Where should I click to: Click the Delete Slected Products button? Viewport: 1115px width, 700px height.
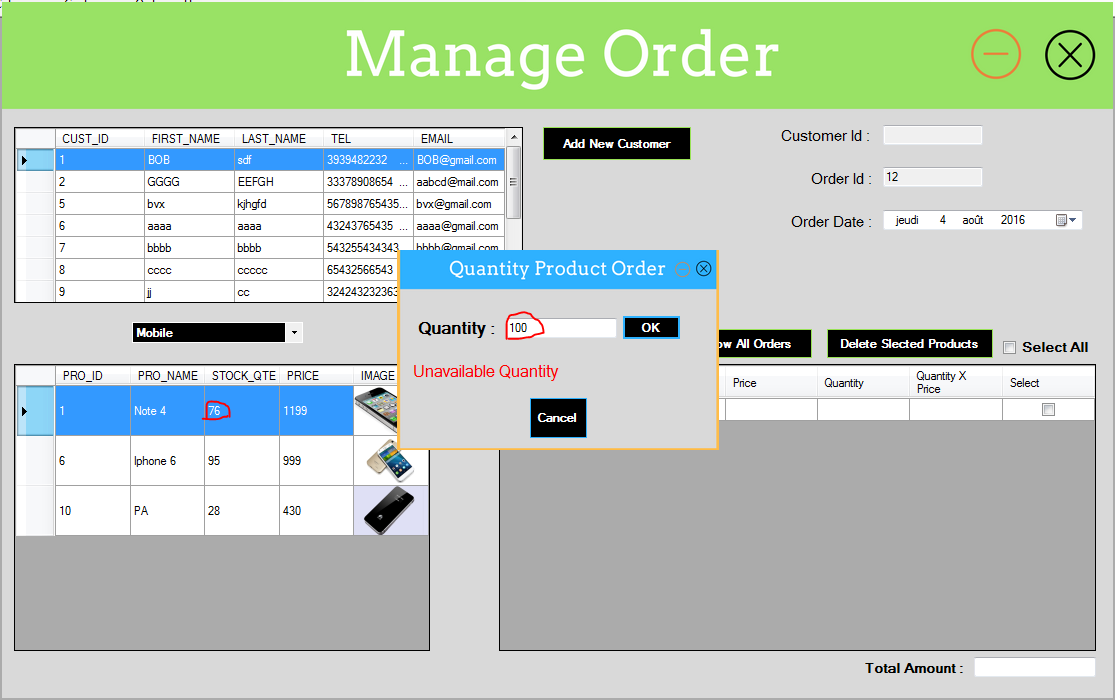(909, 343)
